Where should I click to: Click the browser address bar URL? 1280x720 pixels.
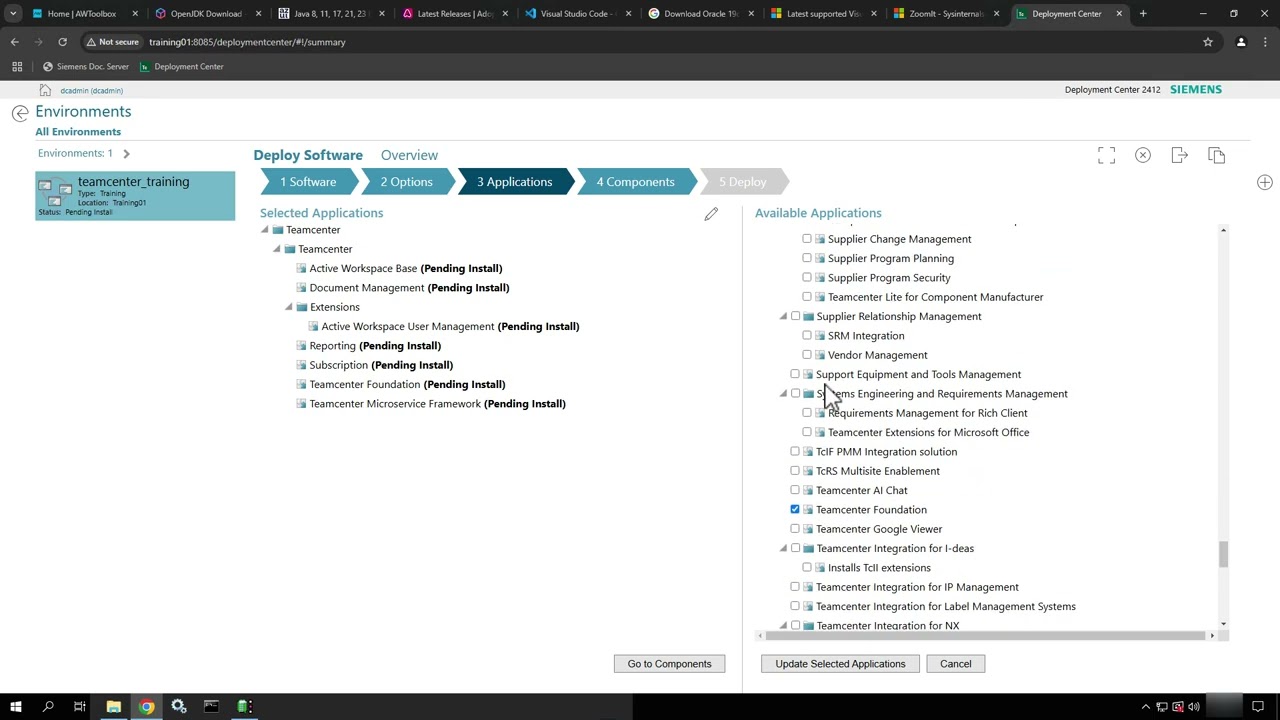click(247, 42)
